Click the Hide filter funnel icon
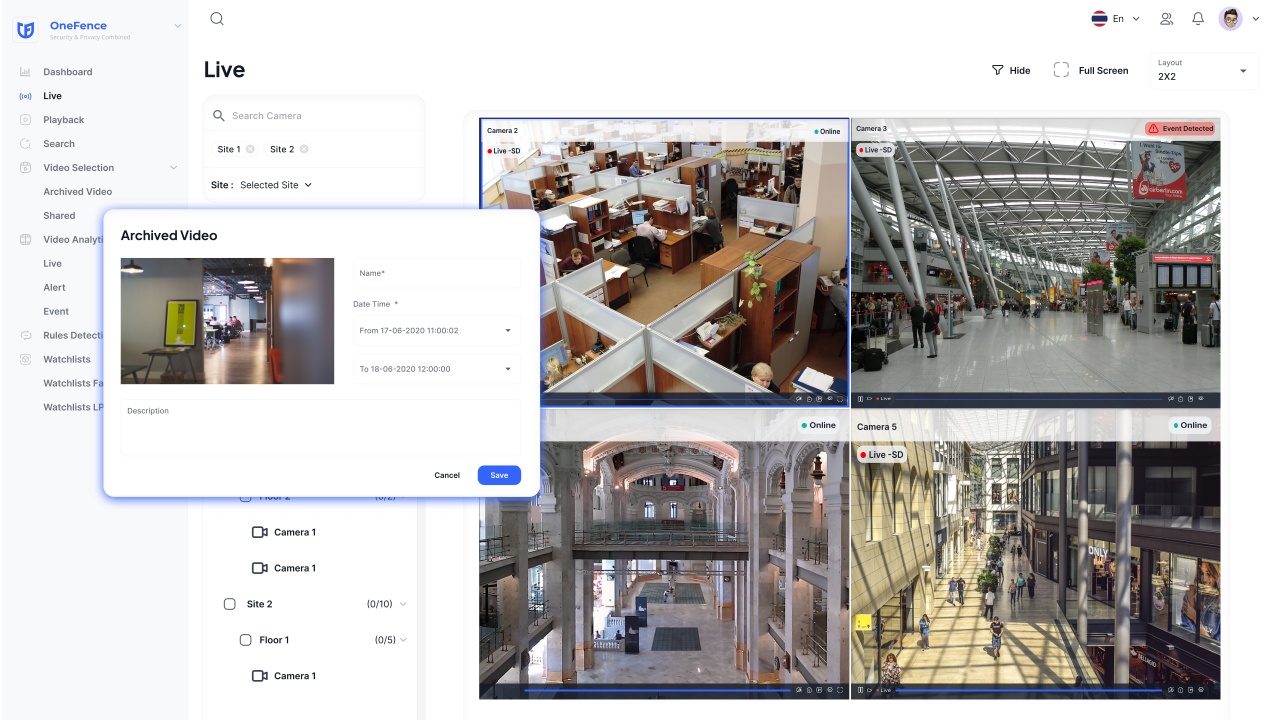Viewport: 1280px width, 720px height. point(997,71)
